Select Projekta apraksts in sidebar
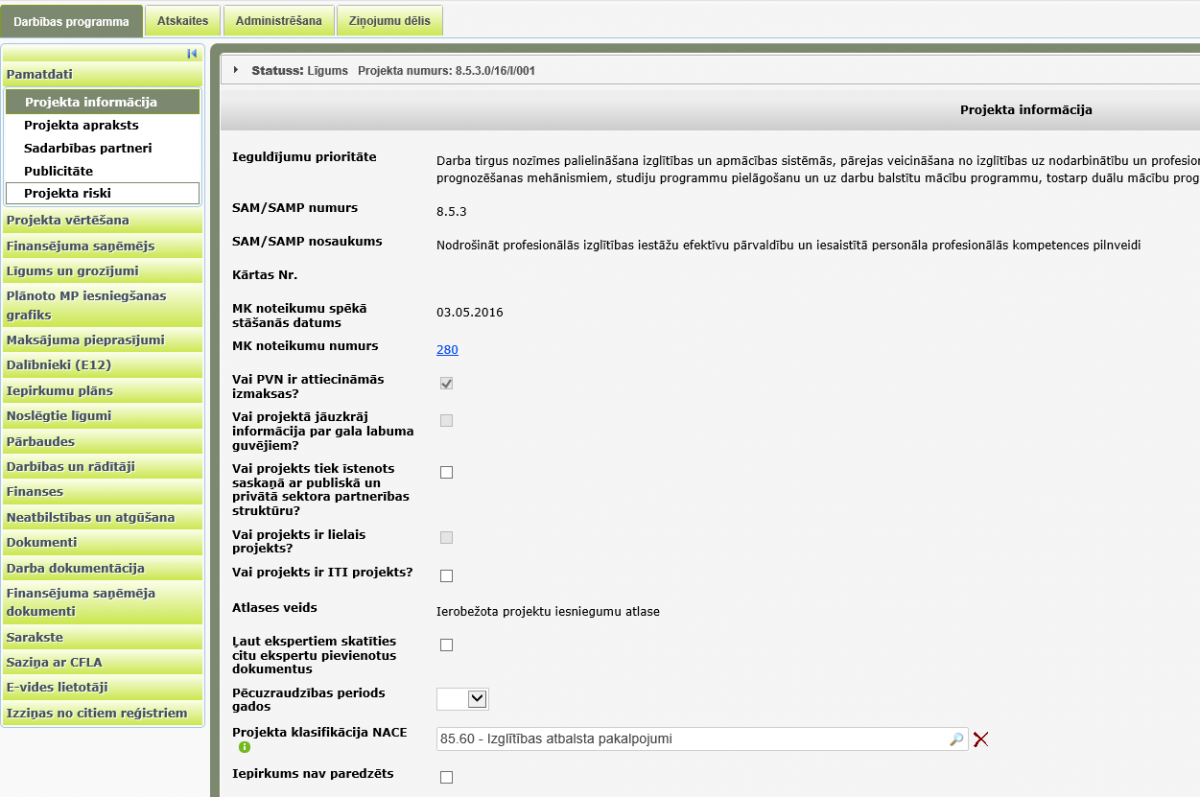This screenshot has width=1200, height=797. pos(81,125)
